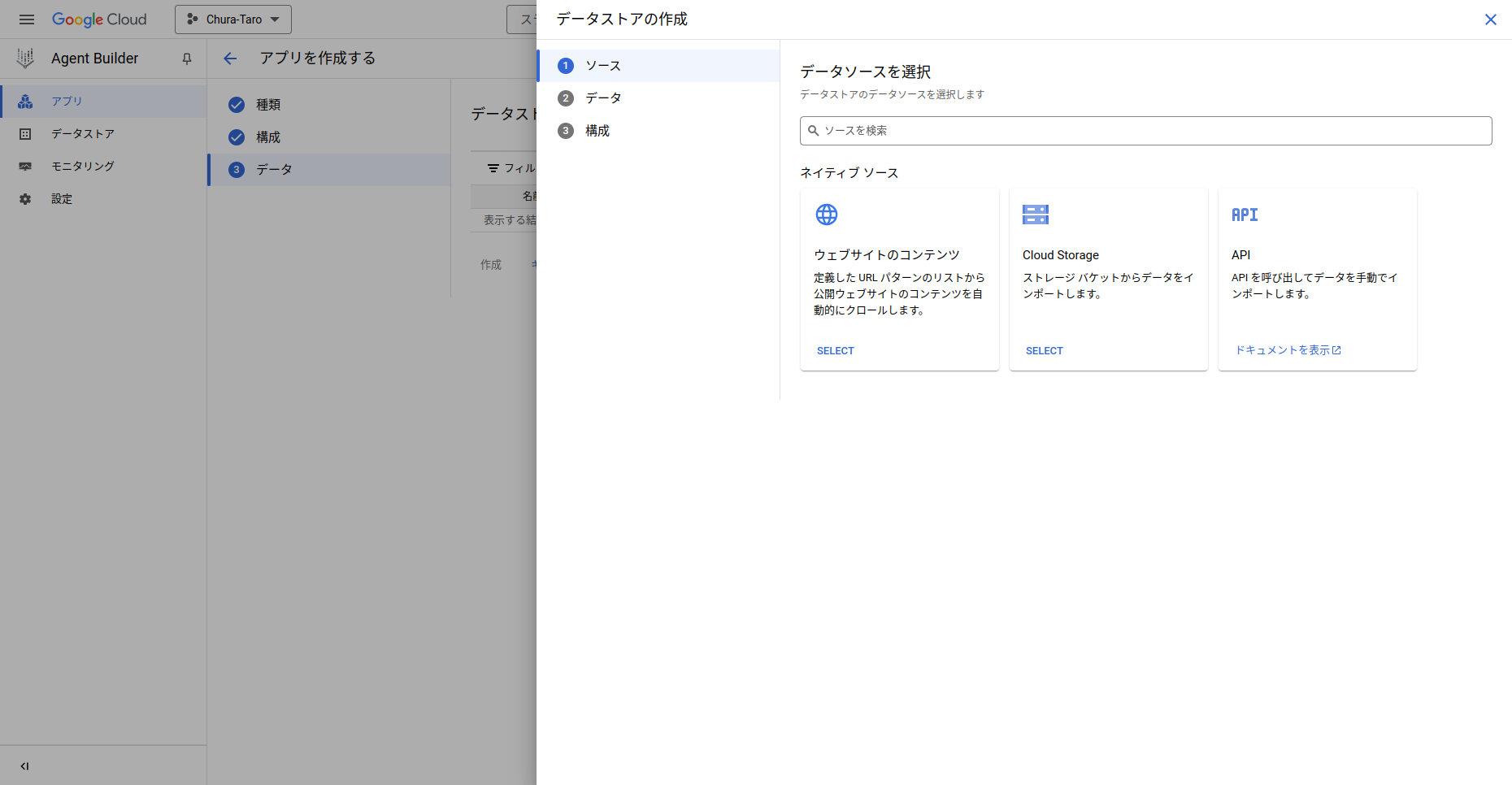Click the ネイティブ ソース section label
Image resolution: width=1512 pixels, height=785 pixels.
pyautogui.click(x=849, y=173)
